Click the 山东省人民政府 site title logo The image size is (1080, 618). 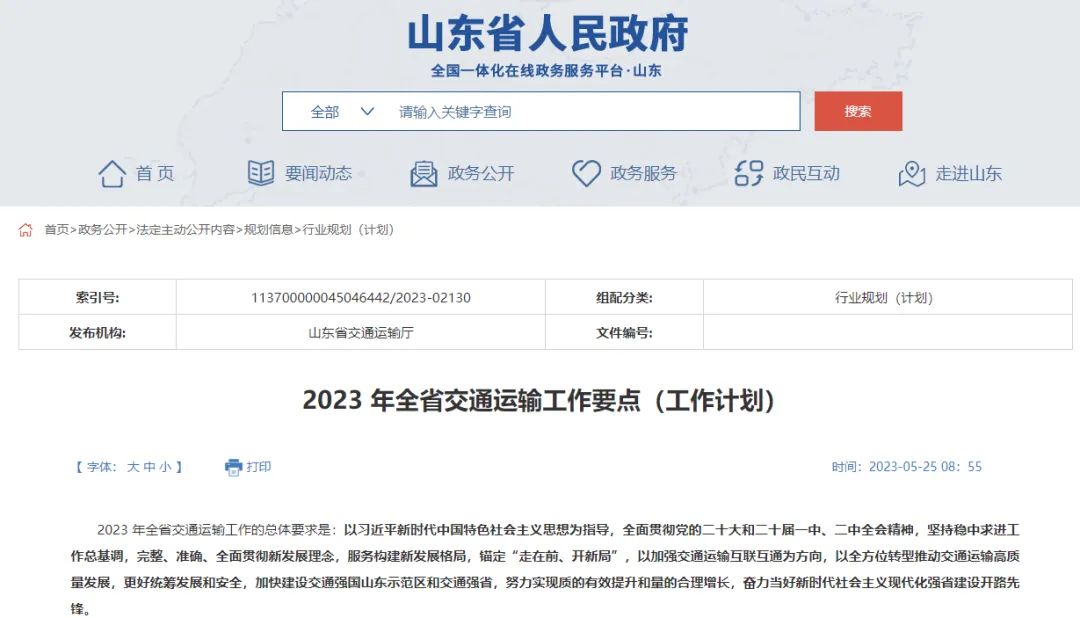click(547, 34)
